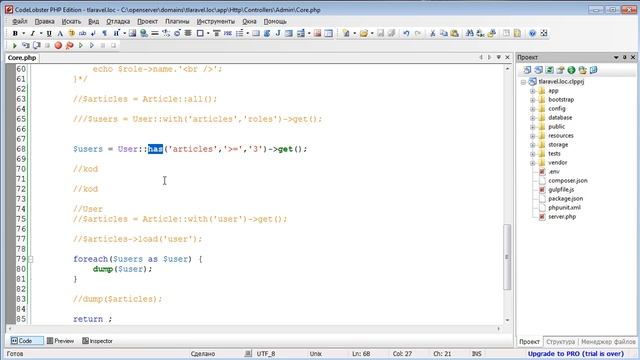640x360 pixels.
Task: Copy the selected text
Action: (x=444, y=33)
